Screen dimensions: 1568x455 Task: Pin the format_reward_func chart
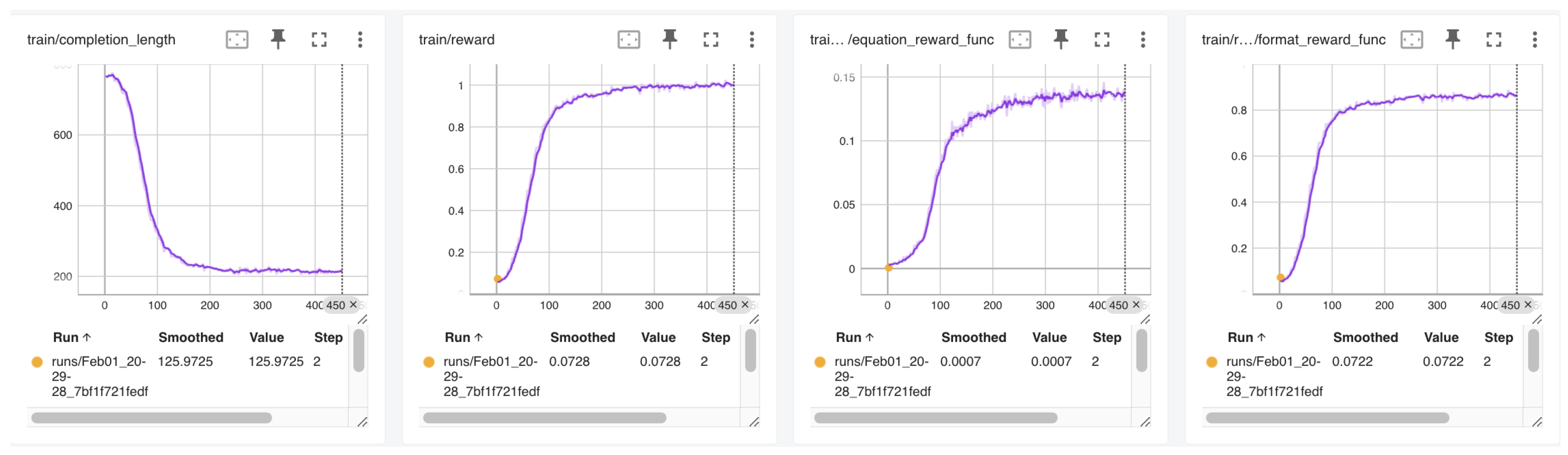[x=1454, y=39]
